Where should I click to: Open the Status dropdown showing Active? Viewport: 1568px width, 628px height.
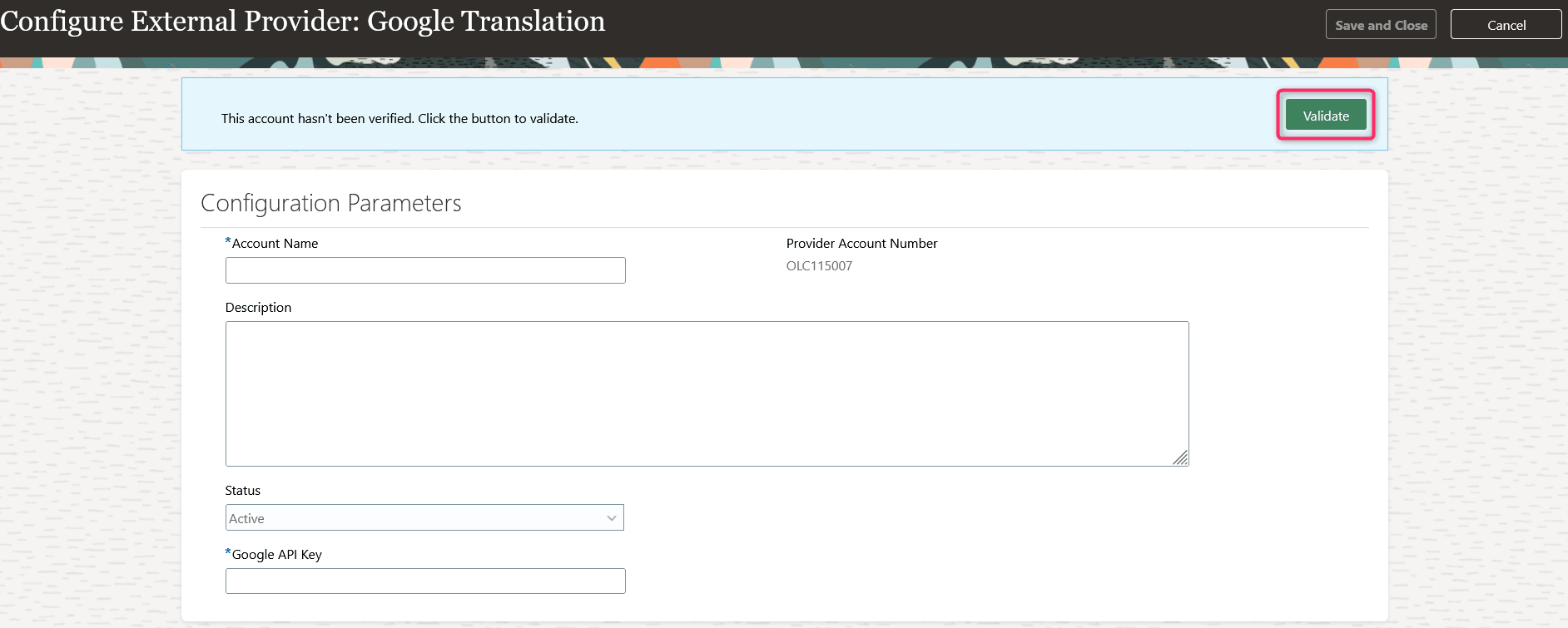click(424, 517)
